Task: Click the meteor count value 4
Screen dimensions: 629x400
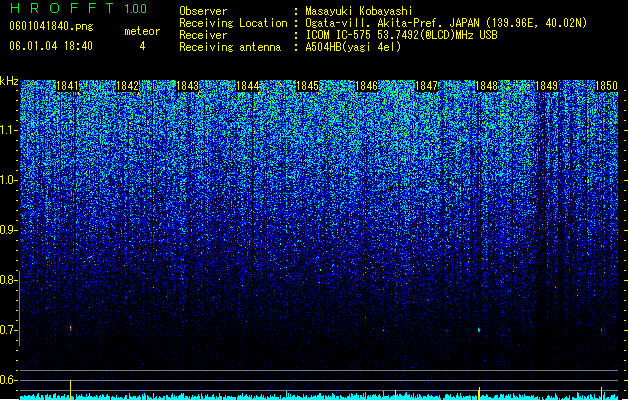Action: tap(142, 46)
